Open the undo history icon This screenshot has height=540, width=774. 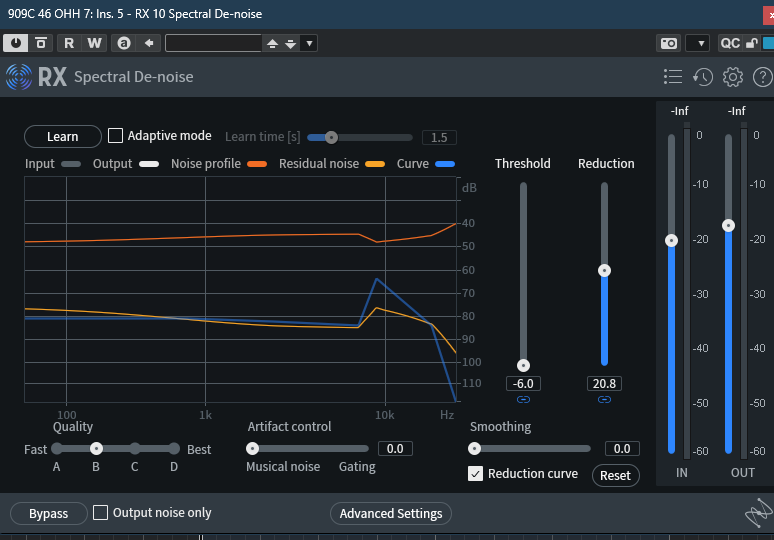[703, 77]
